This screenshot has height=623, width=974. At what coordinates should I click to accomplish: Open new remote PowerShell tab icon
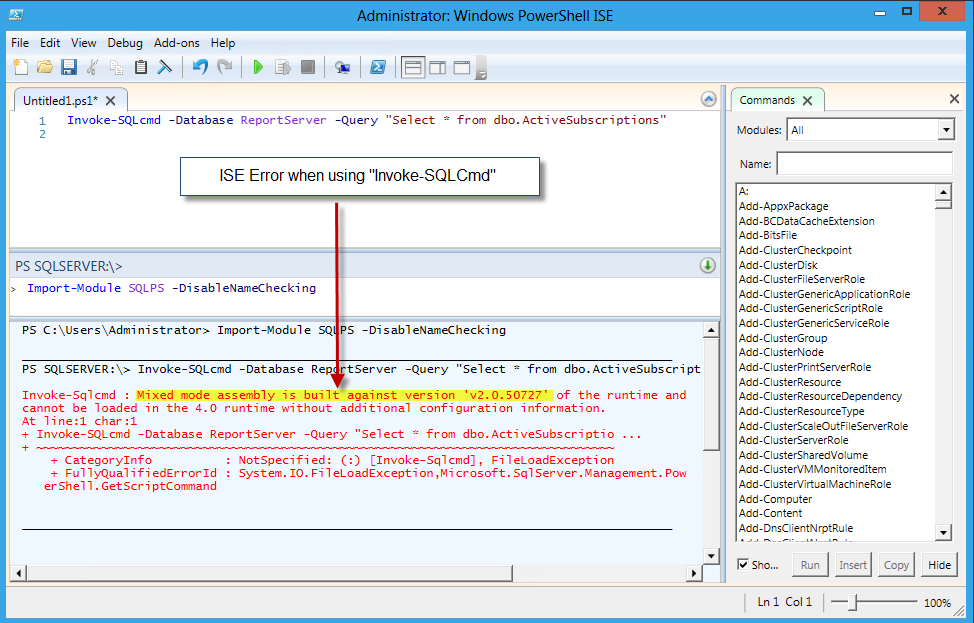click(342, 67)
